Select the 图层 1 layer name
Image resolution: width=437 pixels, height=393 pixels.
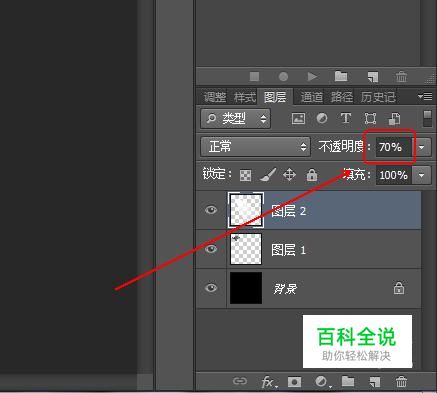pos(288,250)
